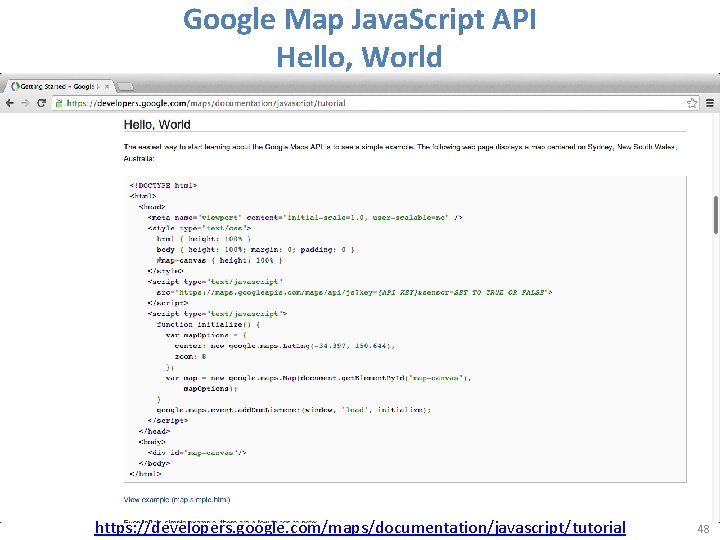
Task: Click the vertical scrollbar thumb
Action: pos(715,215)
